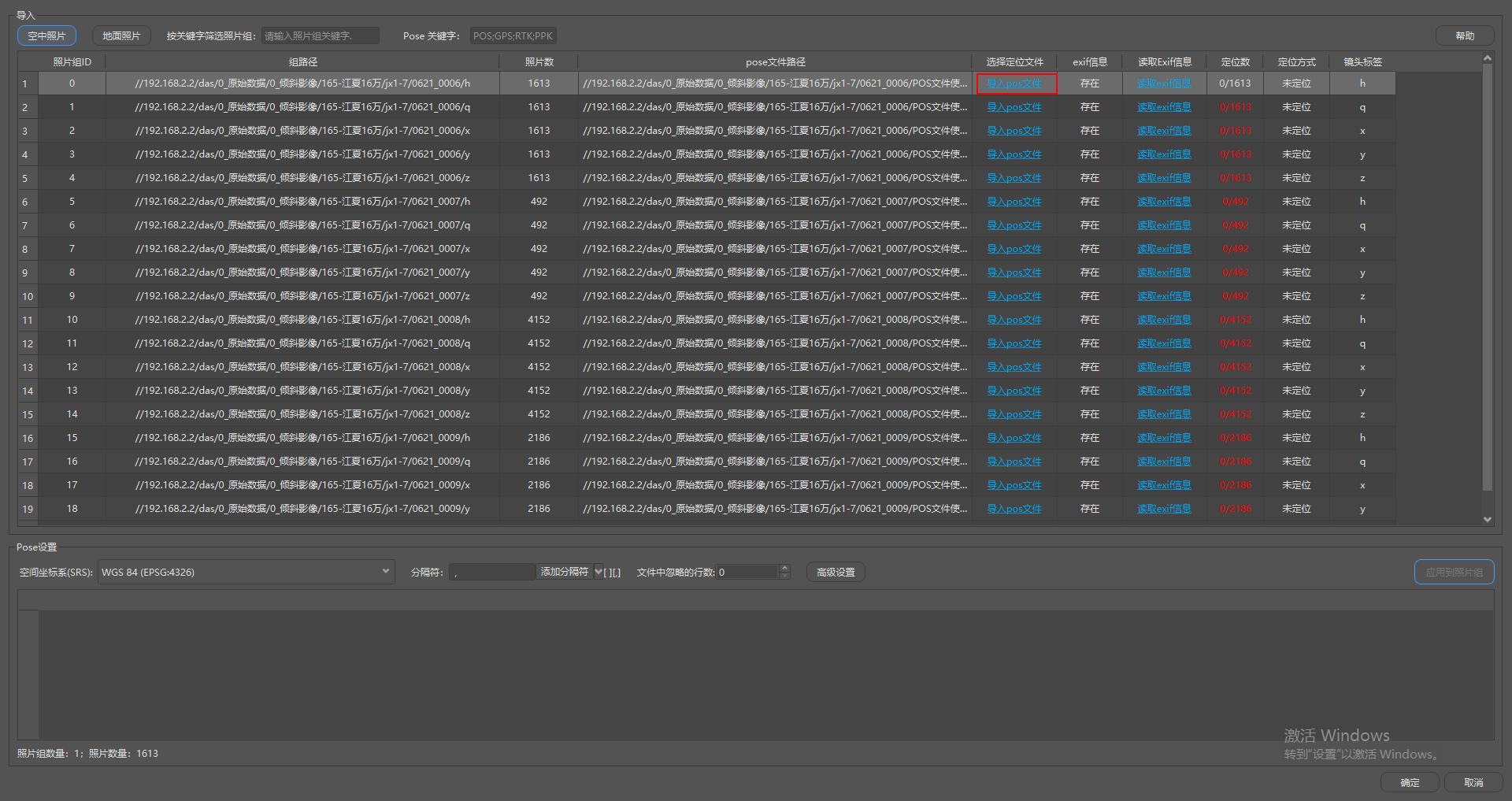Viewport: 1512px width, 801px height.
Task: Click the 组路径 column header
Action: tap(302, 61)
